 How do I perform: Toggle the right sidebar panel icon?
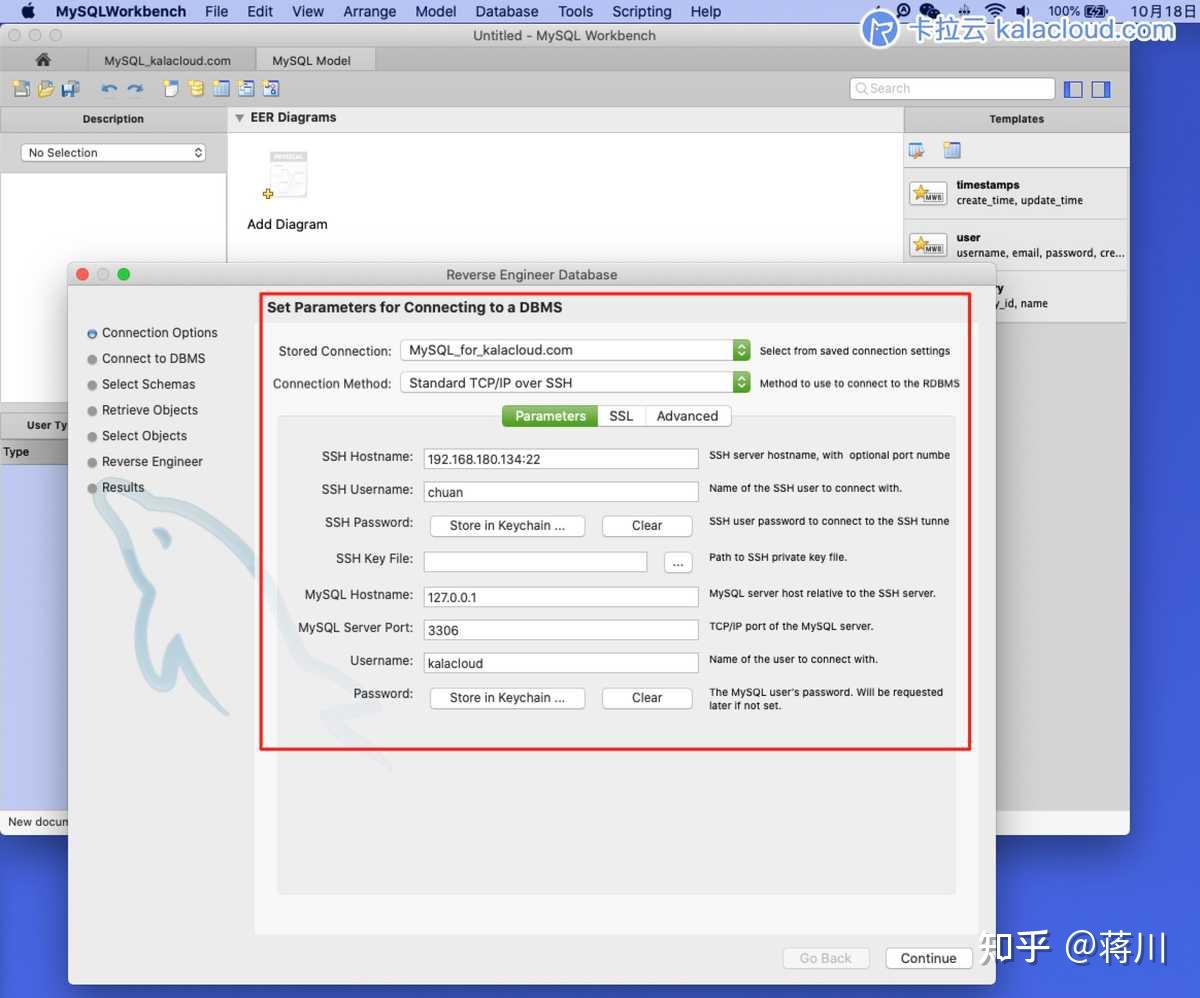coord(1101,89)
